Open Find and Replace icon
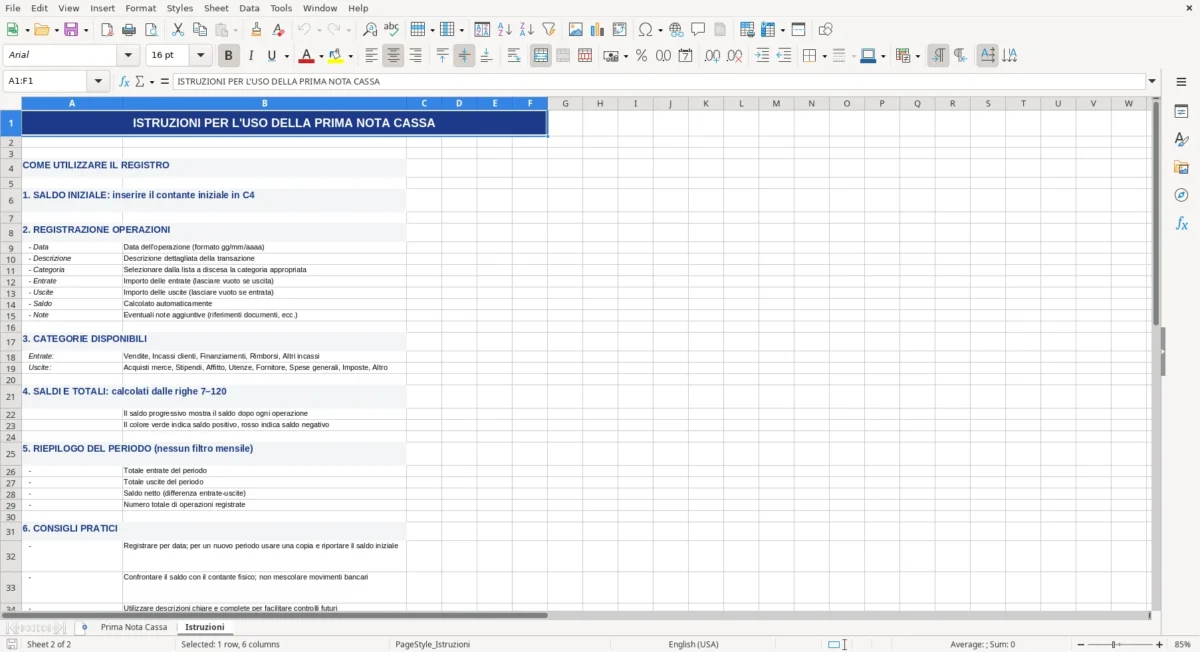The height and width of the screenshot is (652, 1200). click(370, 30)
